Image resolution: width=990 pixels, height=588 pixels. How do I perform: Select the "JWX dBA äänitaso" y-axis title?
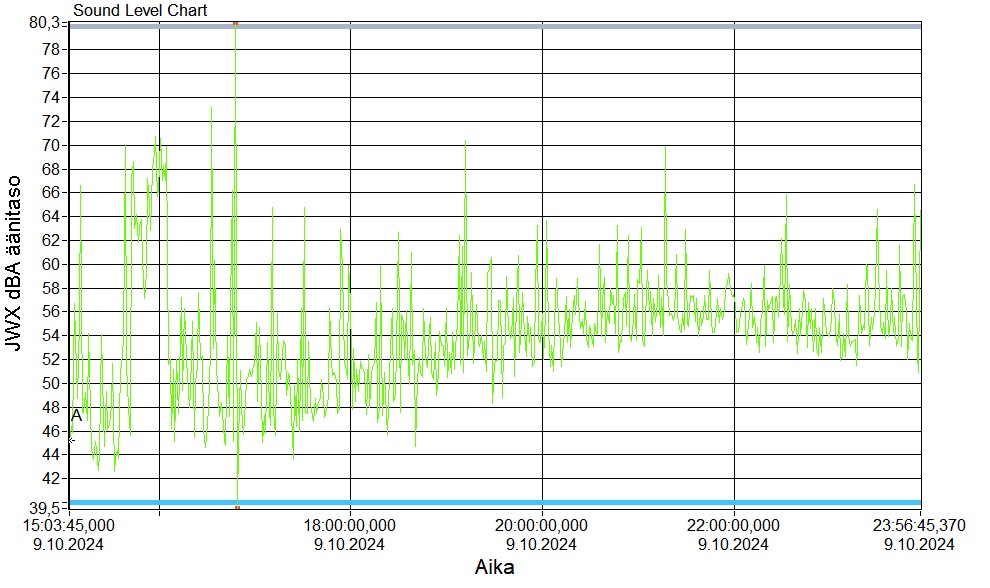coord(13,263)
